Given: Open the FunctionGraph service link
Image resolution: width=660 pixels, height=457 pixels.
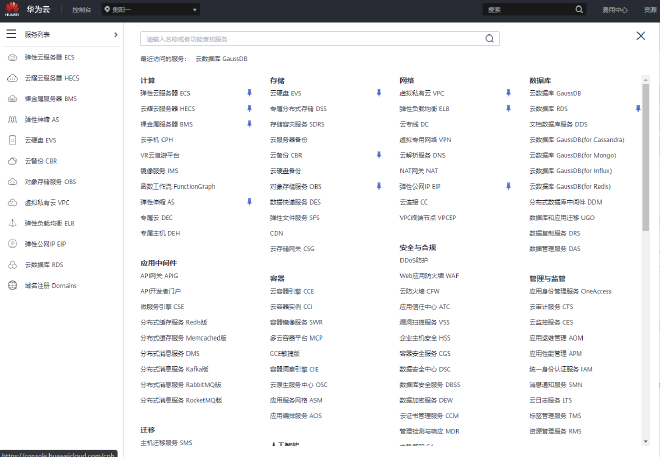Looking at the screenshot, I should (178, 186).
